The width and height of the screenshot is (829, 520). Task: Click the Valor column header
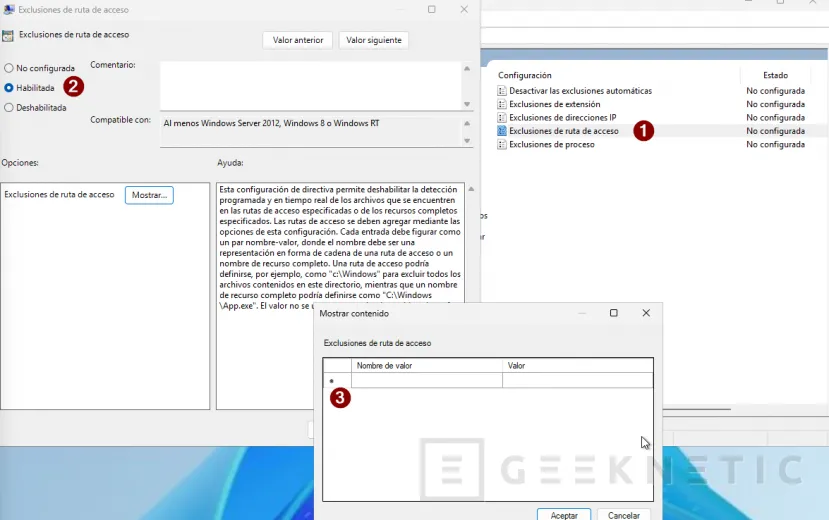tap(577, 366)
